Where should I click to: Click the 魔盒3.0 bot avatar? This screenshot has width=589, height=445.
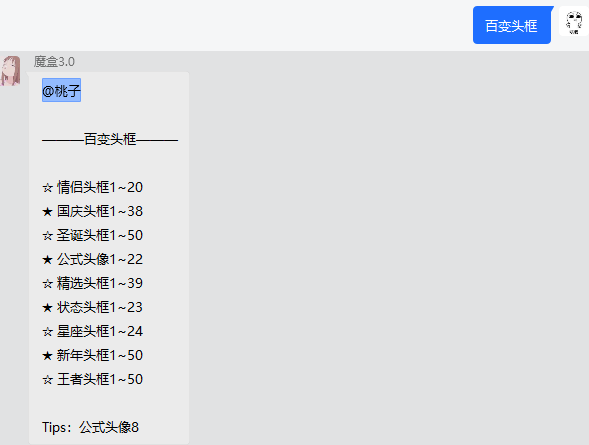[10, 71]
